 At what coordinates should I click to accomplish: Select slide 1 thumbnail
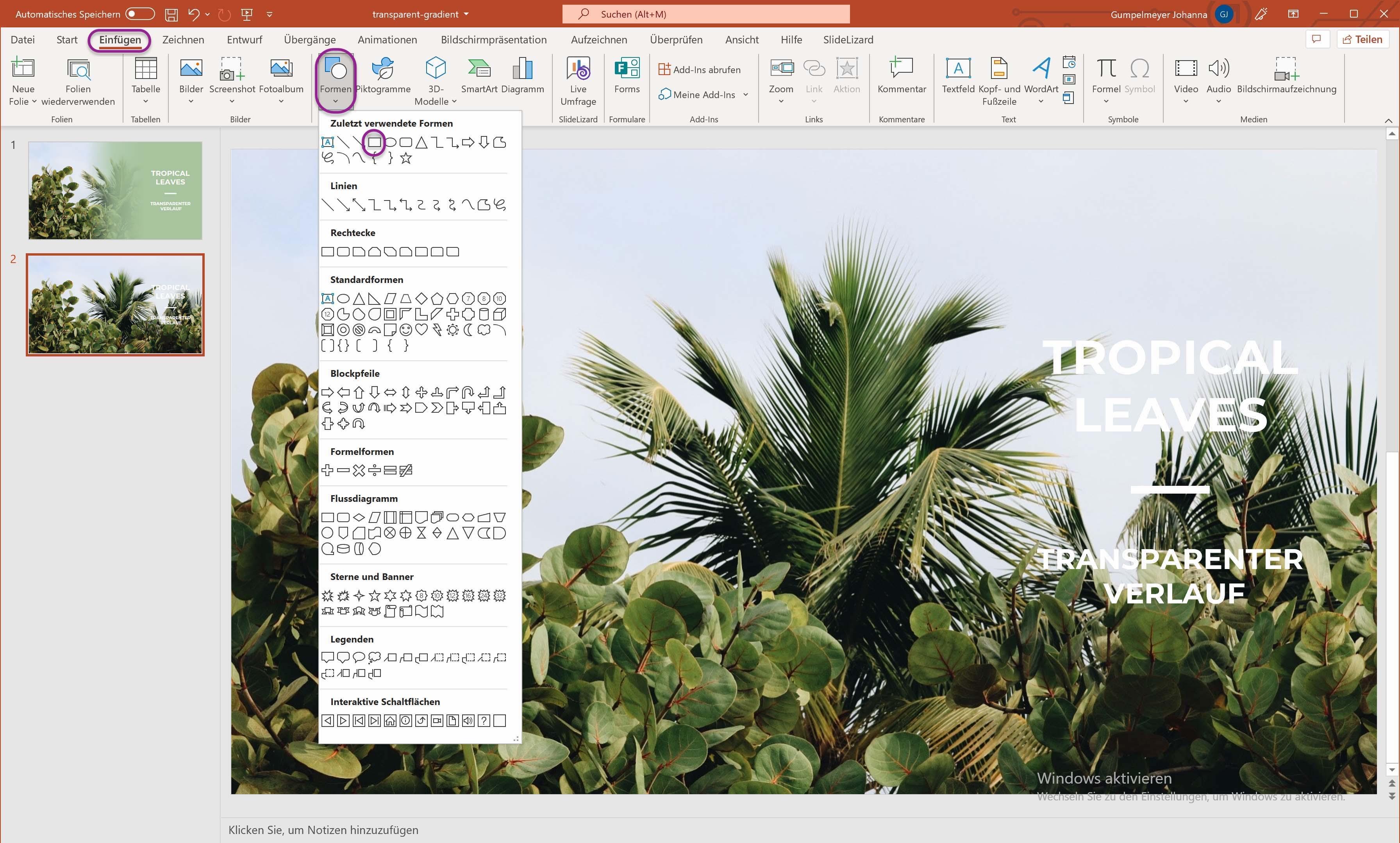pos(115,190)
